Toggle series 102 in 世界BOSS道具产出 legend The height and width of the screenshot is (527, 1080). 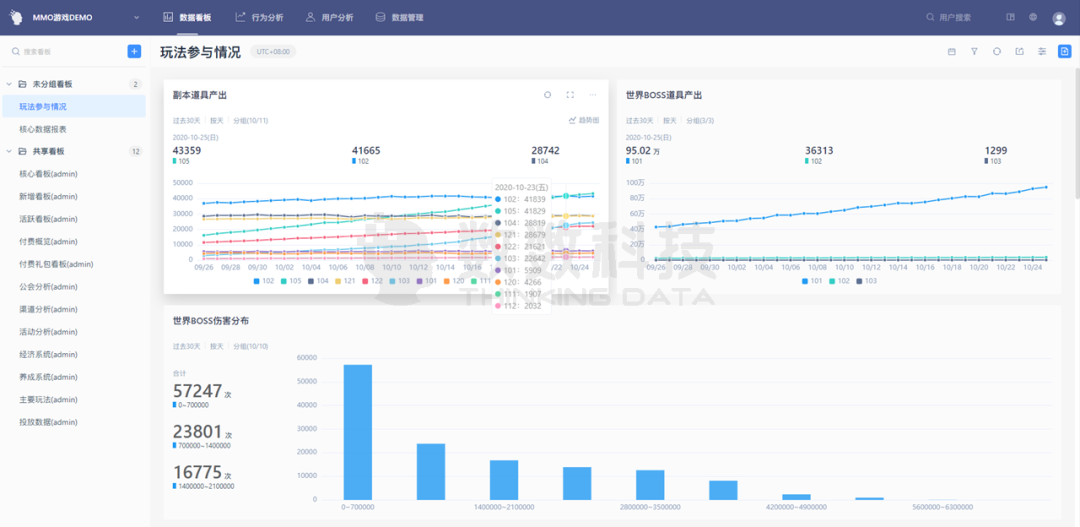[839, 281]
